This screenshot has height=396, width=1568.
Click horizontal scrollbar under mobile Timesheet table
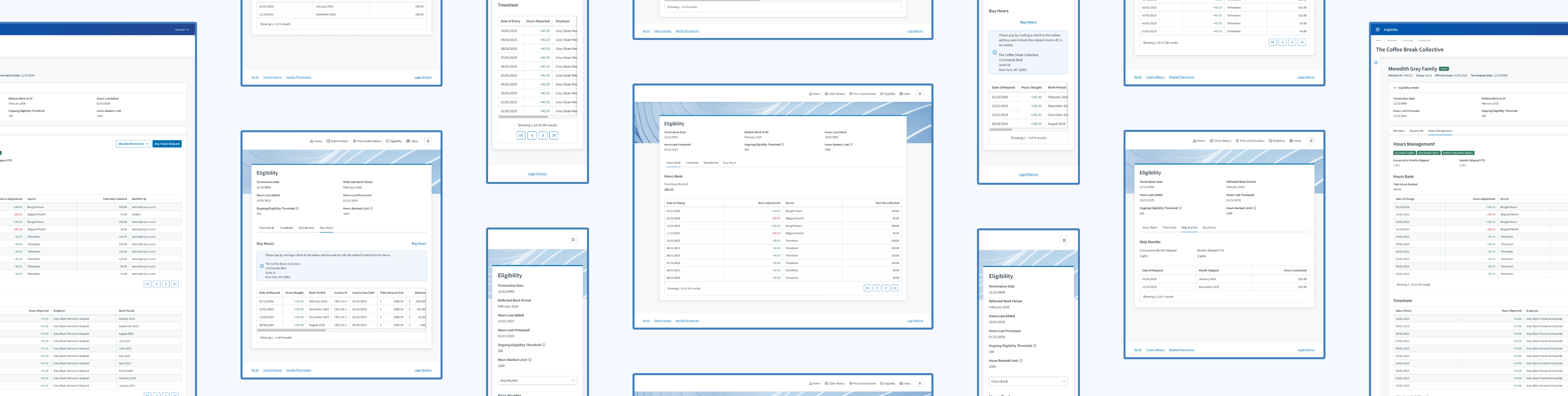tap(523, 117)
